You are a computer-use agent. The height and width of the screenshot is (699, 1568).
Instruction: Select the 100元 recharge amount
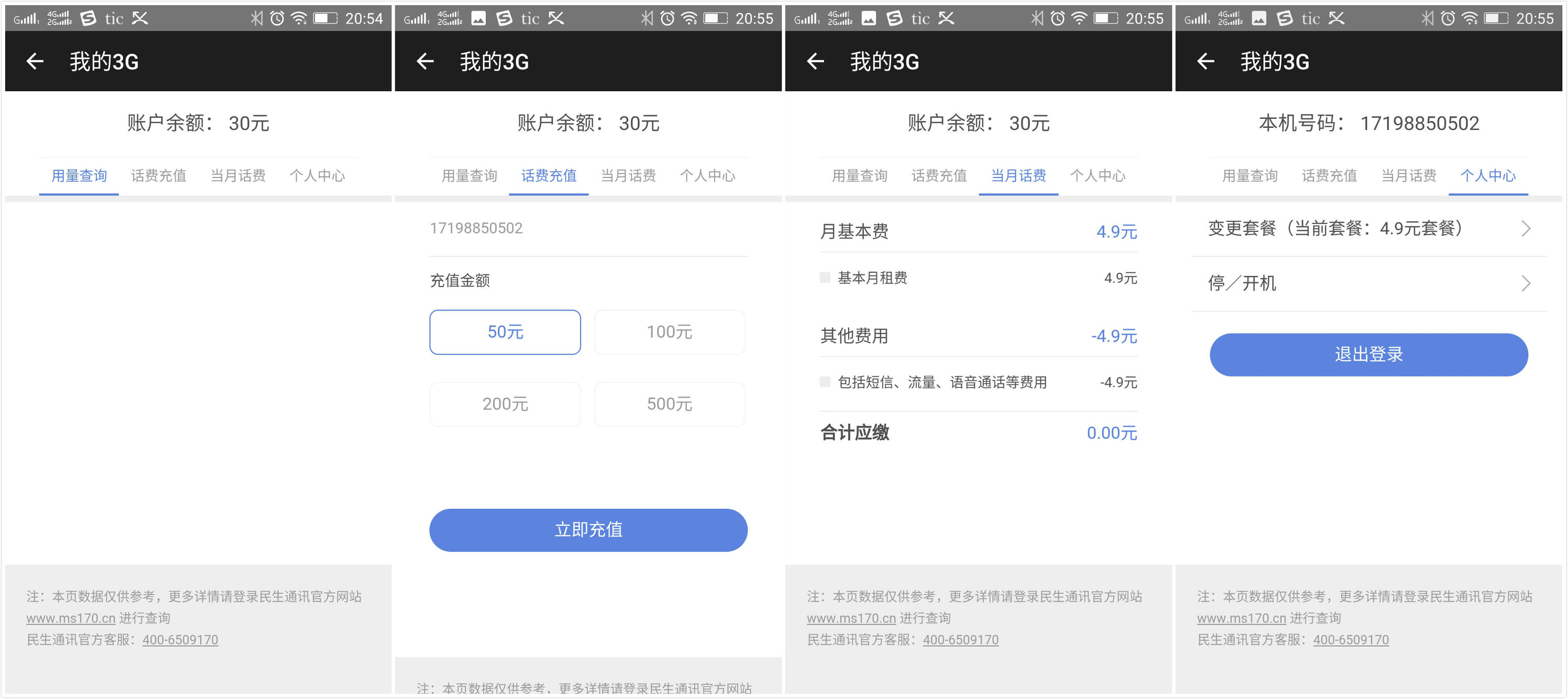coord(670,332)
